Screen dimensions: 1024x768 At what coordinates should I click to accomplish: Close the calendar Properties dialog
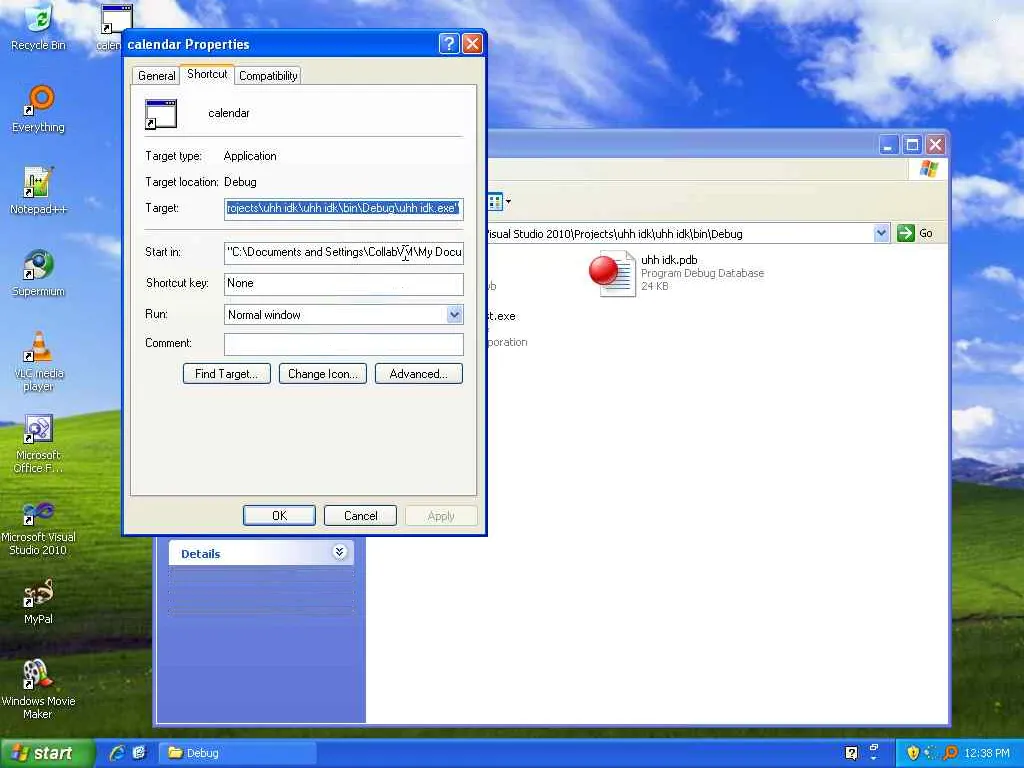472,44
